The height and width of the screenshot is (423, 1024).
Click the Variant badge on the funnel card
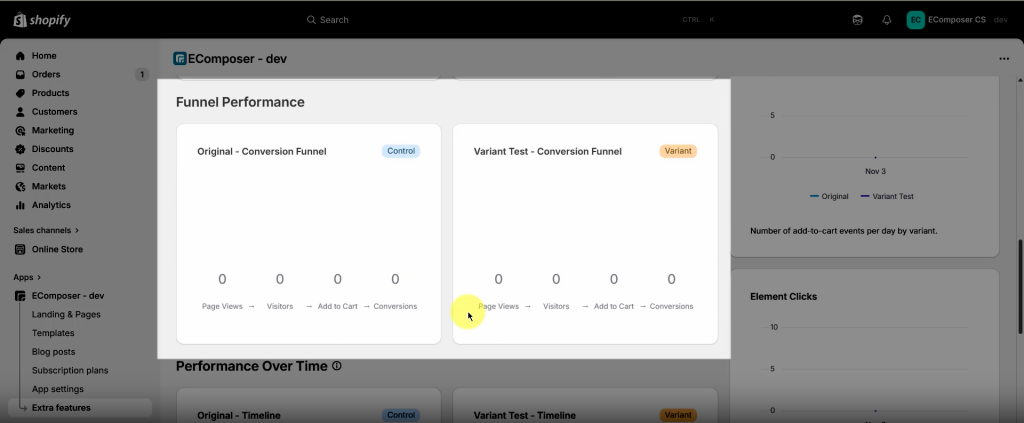point(678,151)
